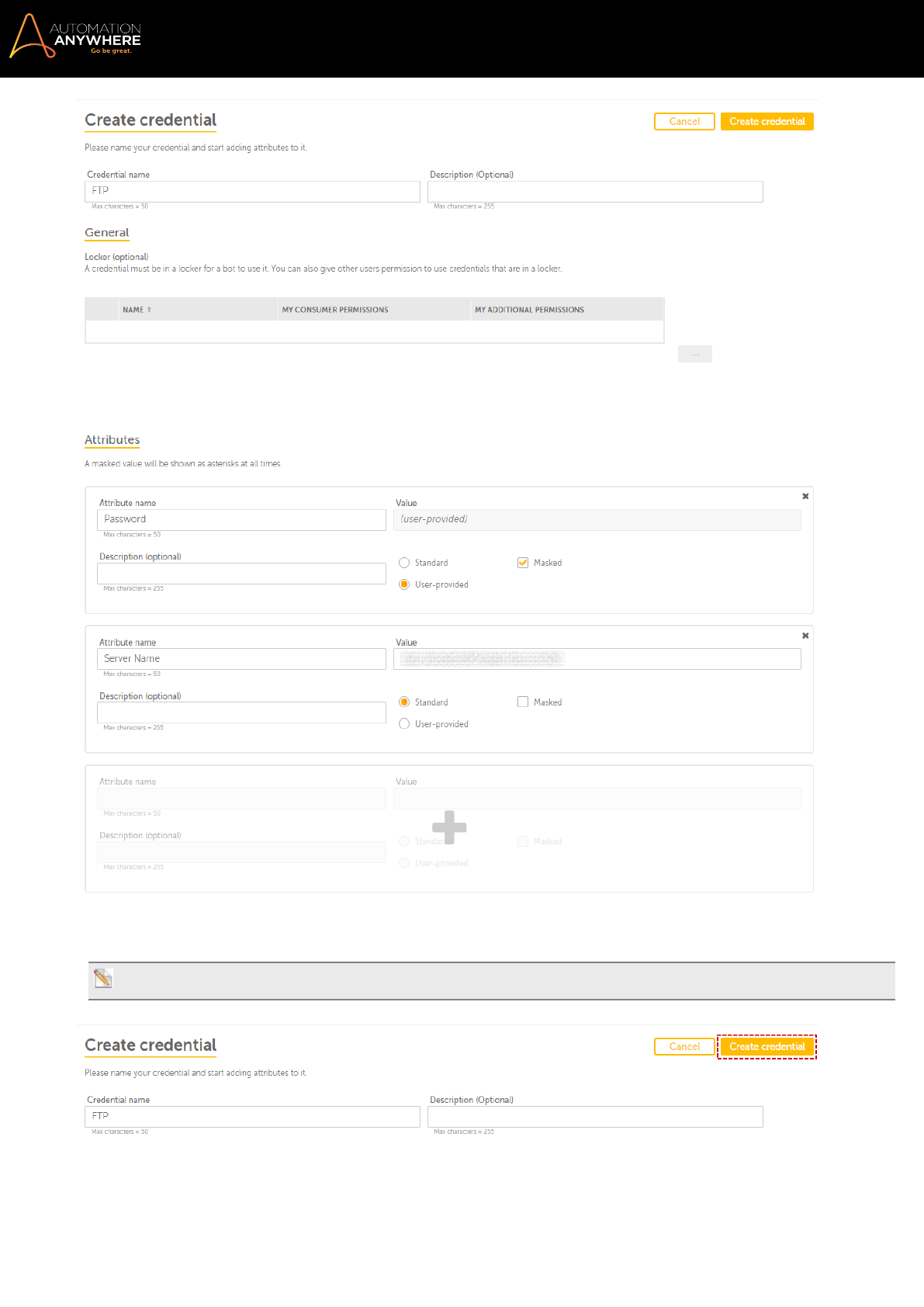The width and height of the screenshot is (924, 1307).
Task: Click the Automation Anywhere logo
Action: [x=75, y=36]
